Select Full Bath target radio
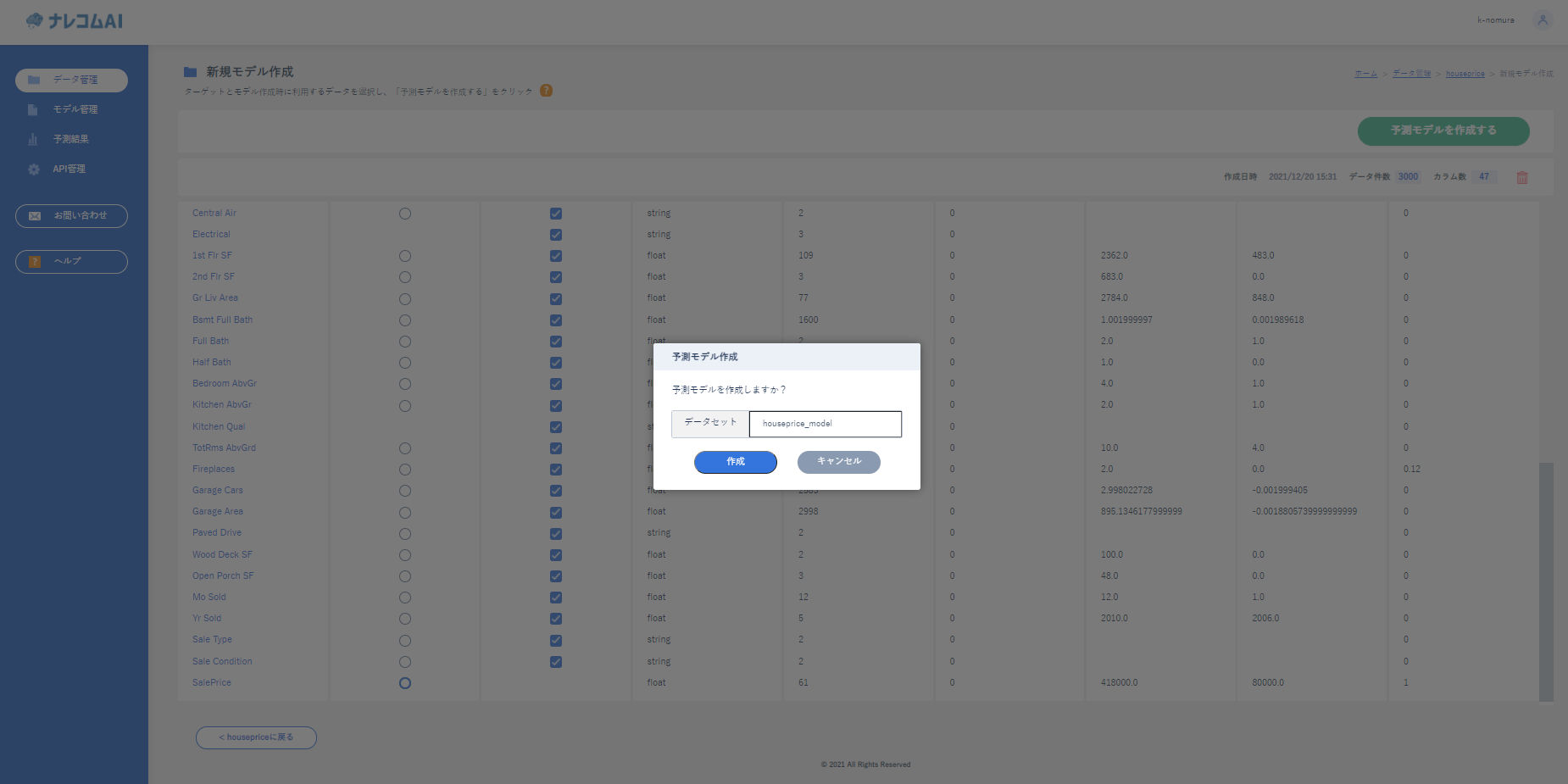Screen dimensions: 1568x784 (x=405, y=342)
